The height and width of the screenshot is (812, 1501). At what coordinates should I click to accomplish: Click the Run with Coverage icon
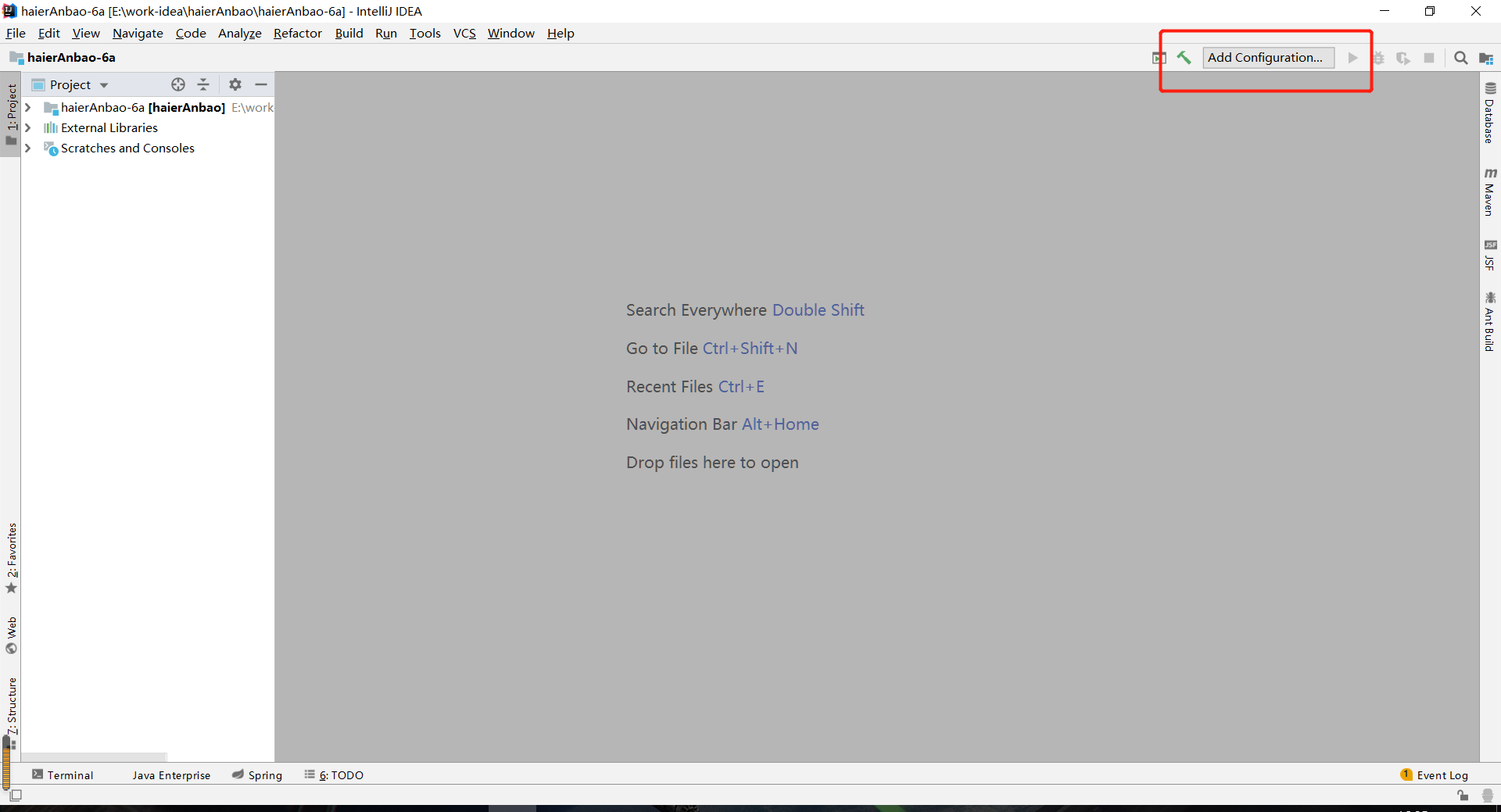click(x=1403, y=57)
